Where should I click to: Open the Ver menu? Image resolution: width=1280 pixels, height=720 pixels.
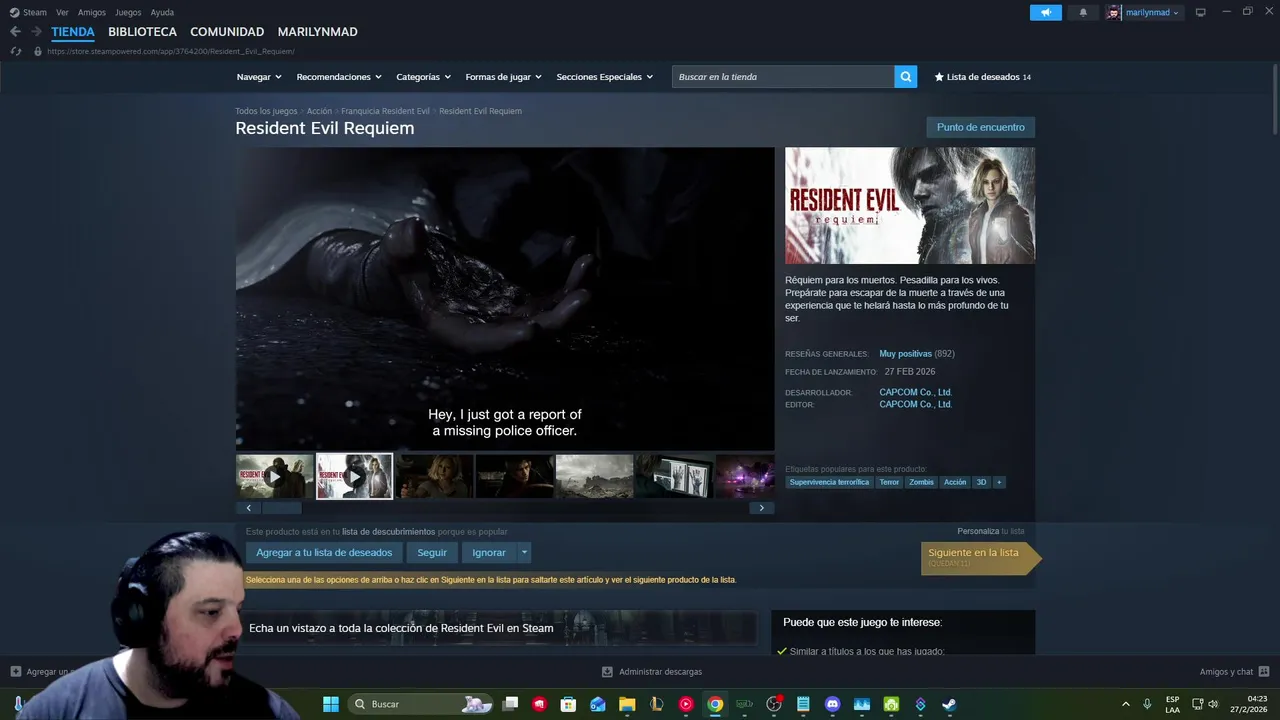(62, 12)
